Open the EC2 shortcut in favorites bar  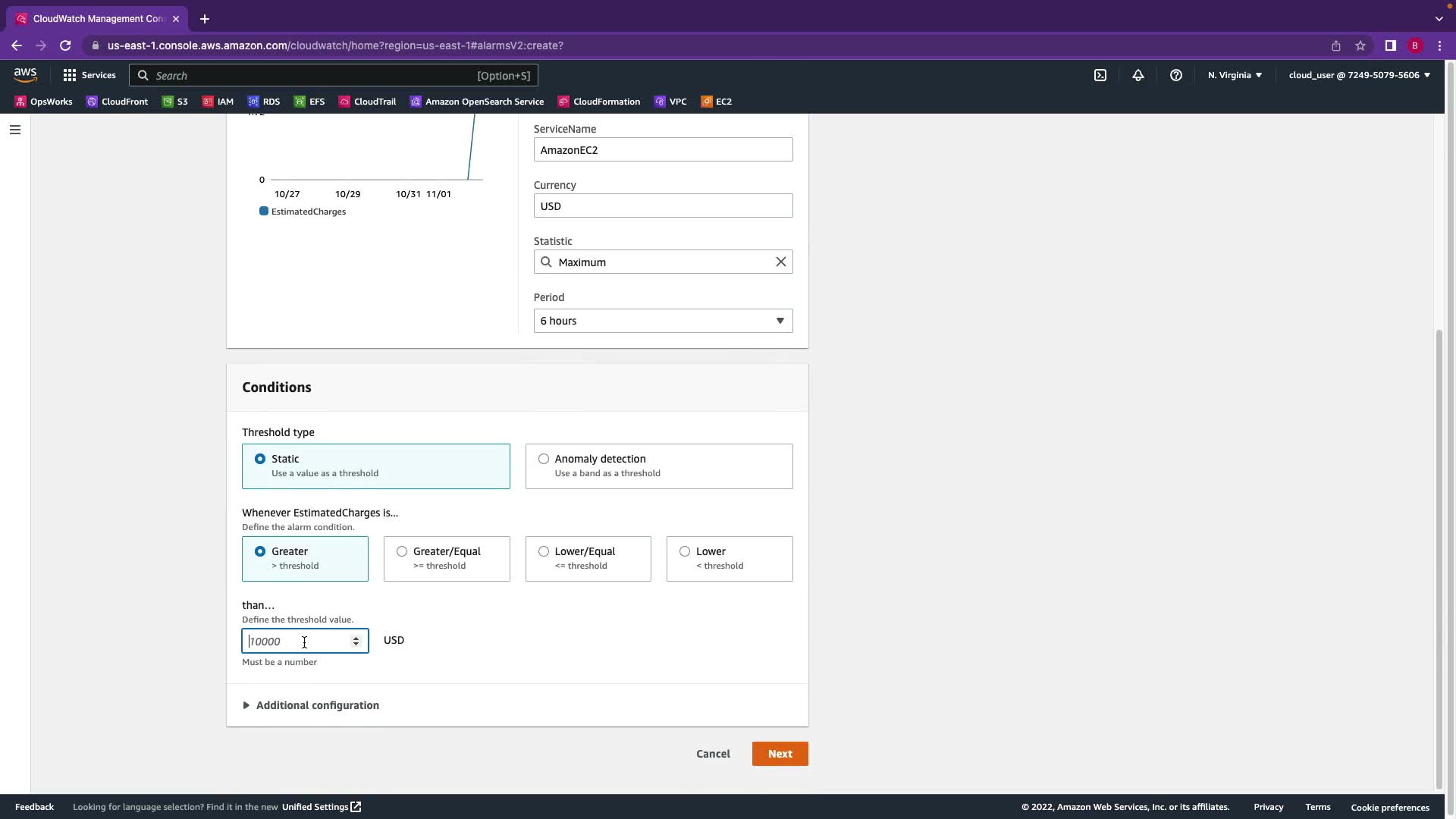(x=717, y=102)
